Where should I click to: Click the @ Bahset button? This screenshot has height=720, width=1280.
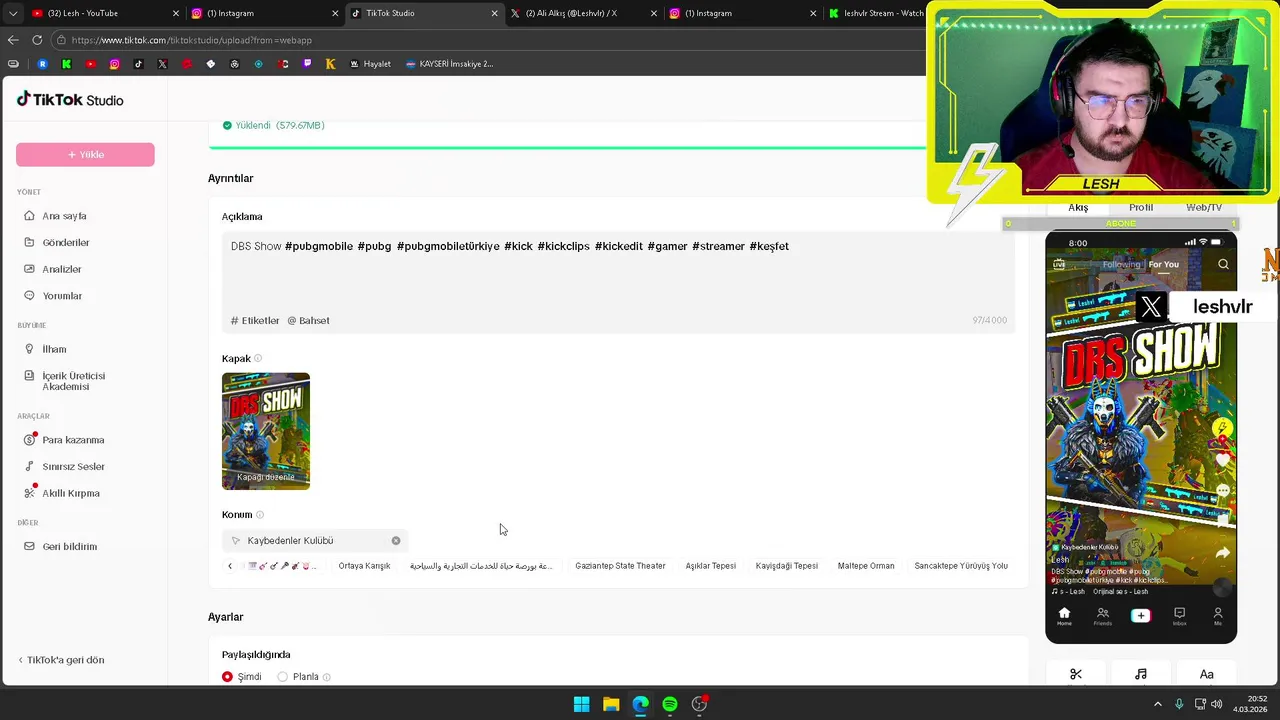(x=308, y=321)
